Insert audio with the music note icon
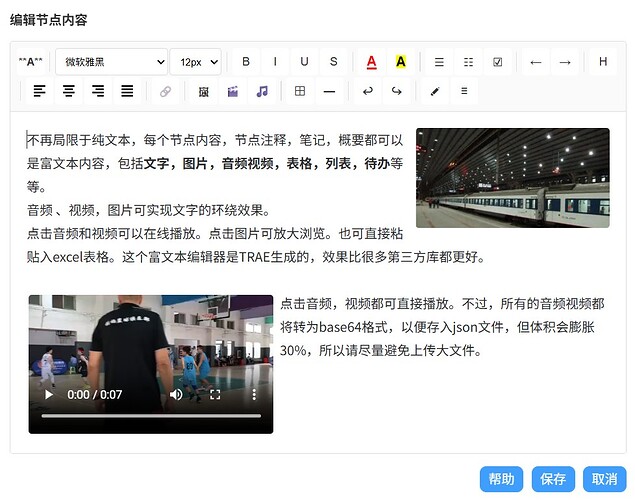Image resolution: width=635 pixels, height=500 pixels. [x=262, y=91]
